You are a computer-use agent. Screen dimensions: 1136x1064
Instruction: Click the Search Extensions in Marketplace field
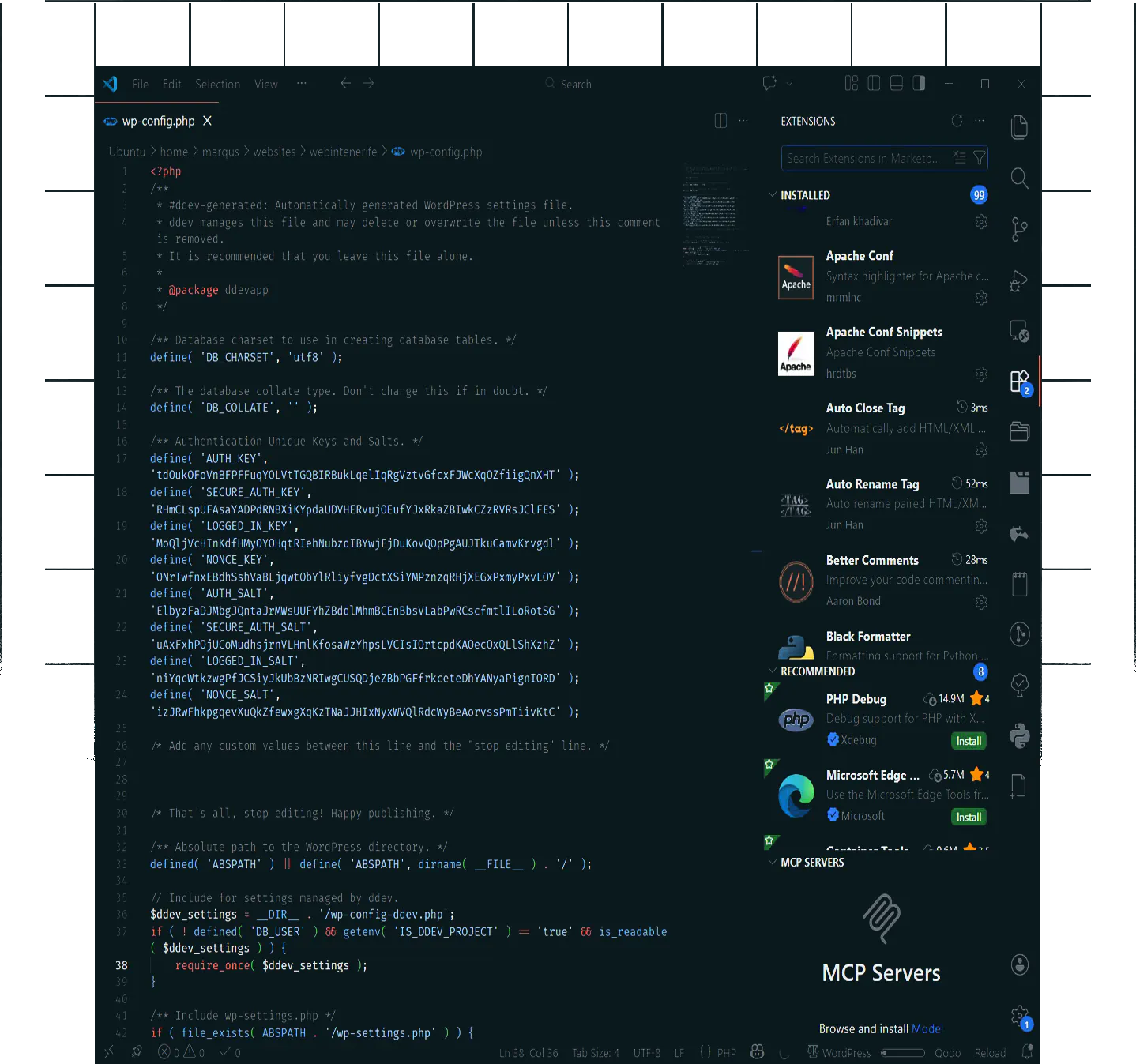pos(864,158)
